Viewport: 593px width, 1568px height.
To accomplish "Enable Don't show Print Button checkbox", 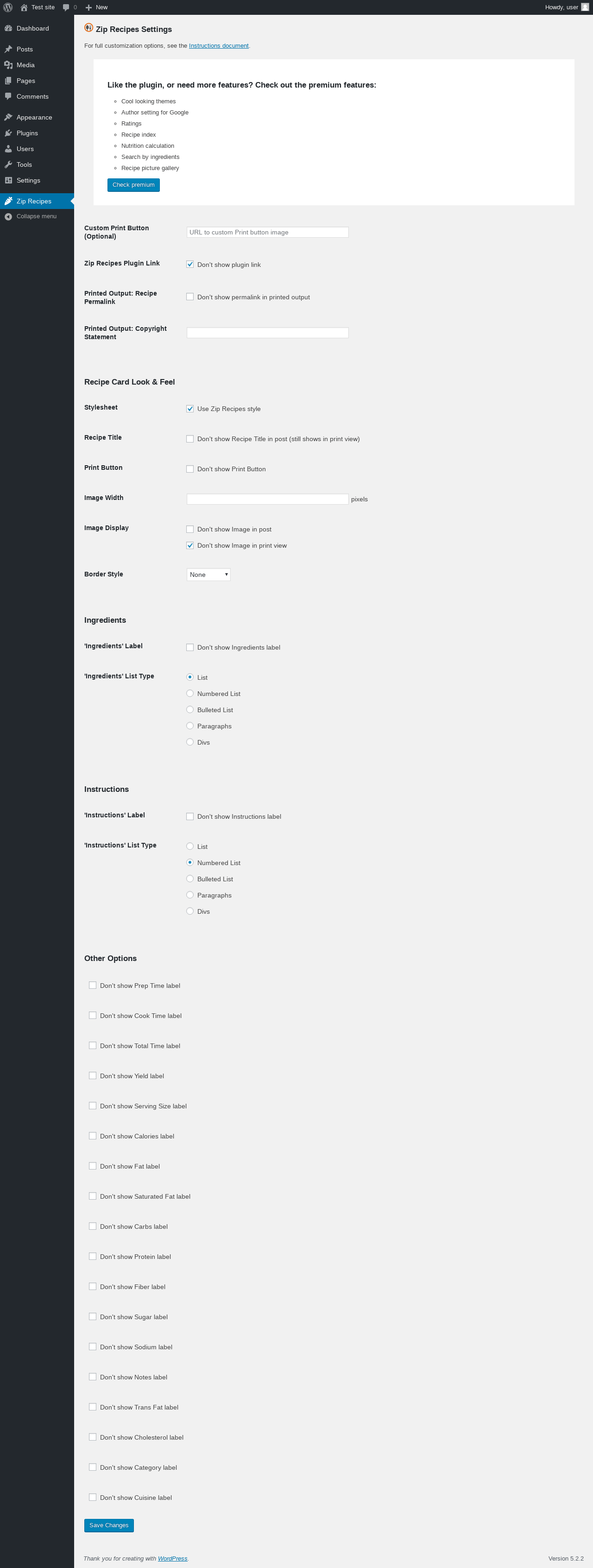I will coord(190,469).
